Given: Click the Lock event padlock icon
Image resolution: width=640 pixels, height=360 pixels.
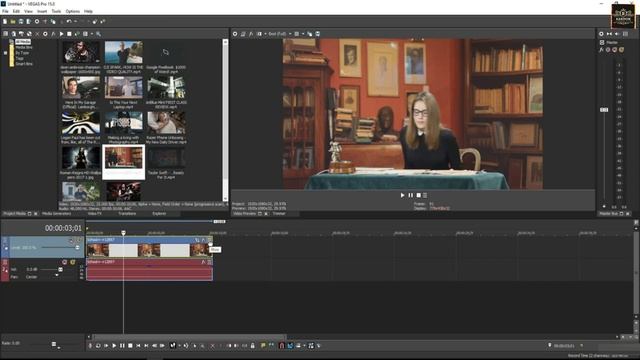Looking at the screenshot, I should (252, 346).
